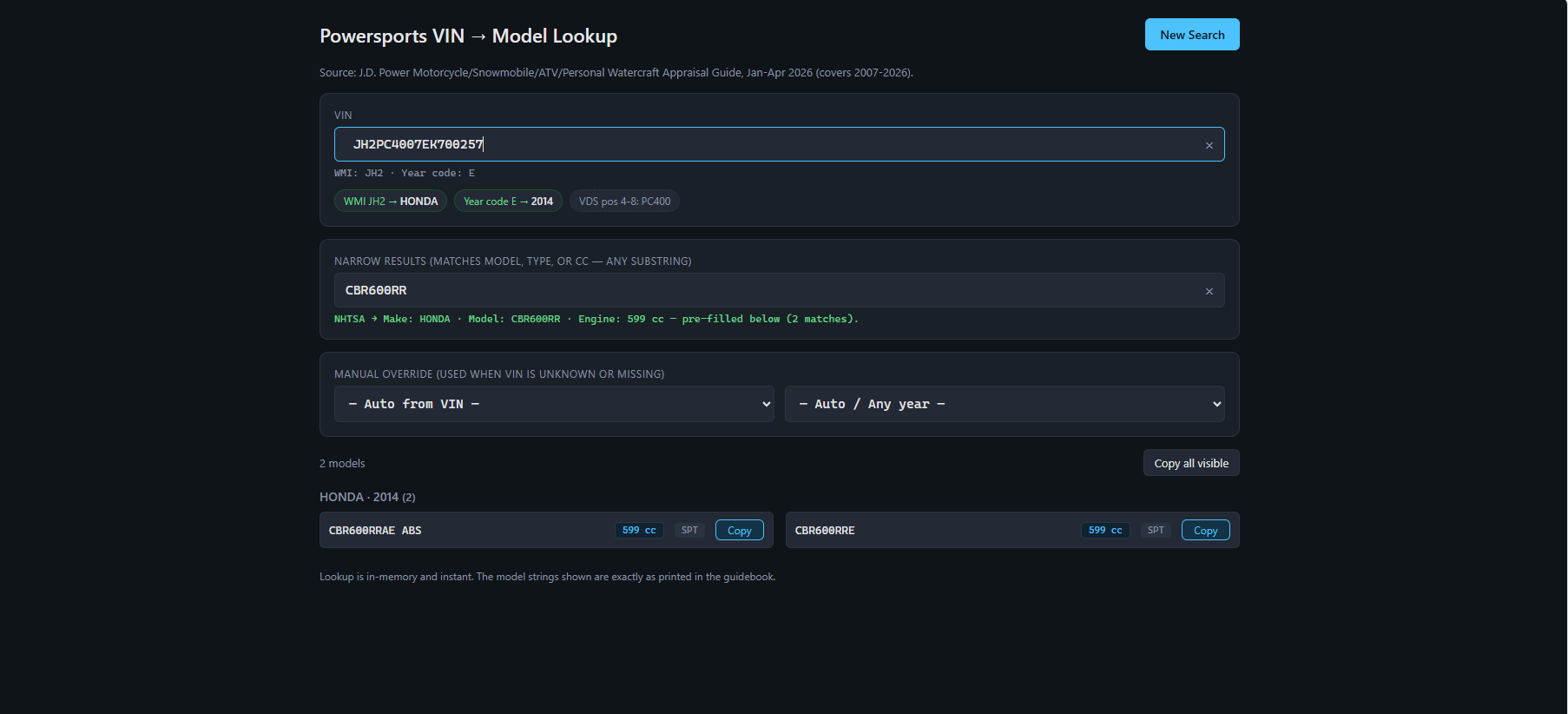Click the 'HONDA · 2014 (2)' group heading
This screenshot has height=714, width=1568.
pyautogui.click(x=367, y=497)
